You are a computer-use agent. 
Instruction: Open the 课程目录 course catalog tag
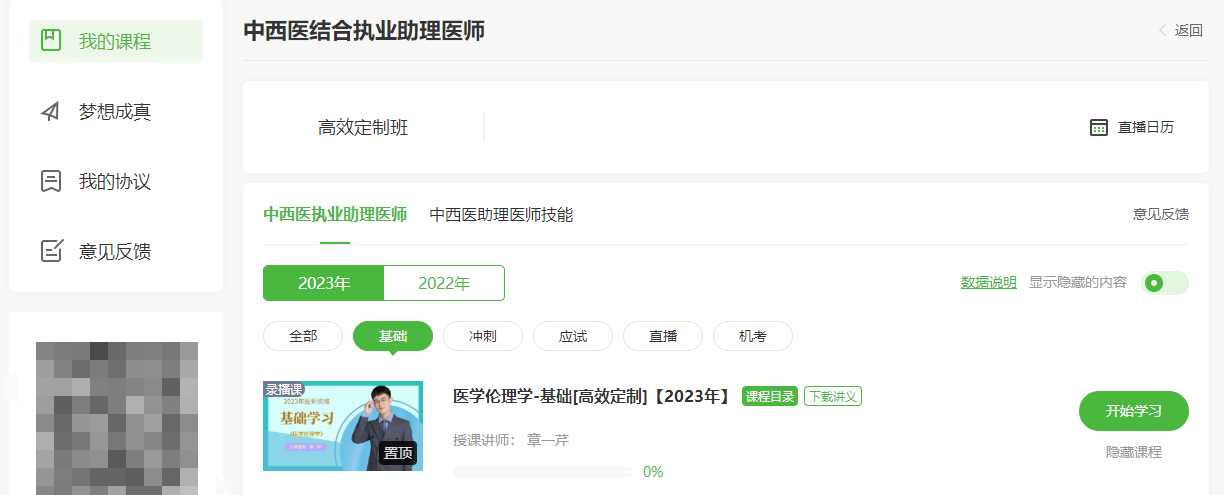coord(770,396)
